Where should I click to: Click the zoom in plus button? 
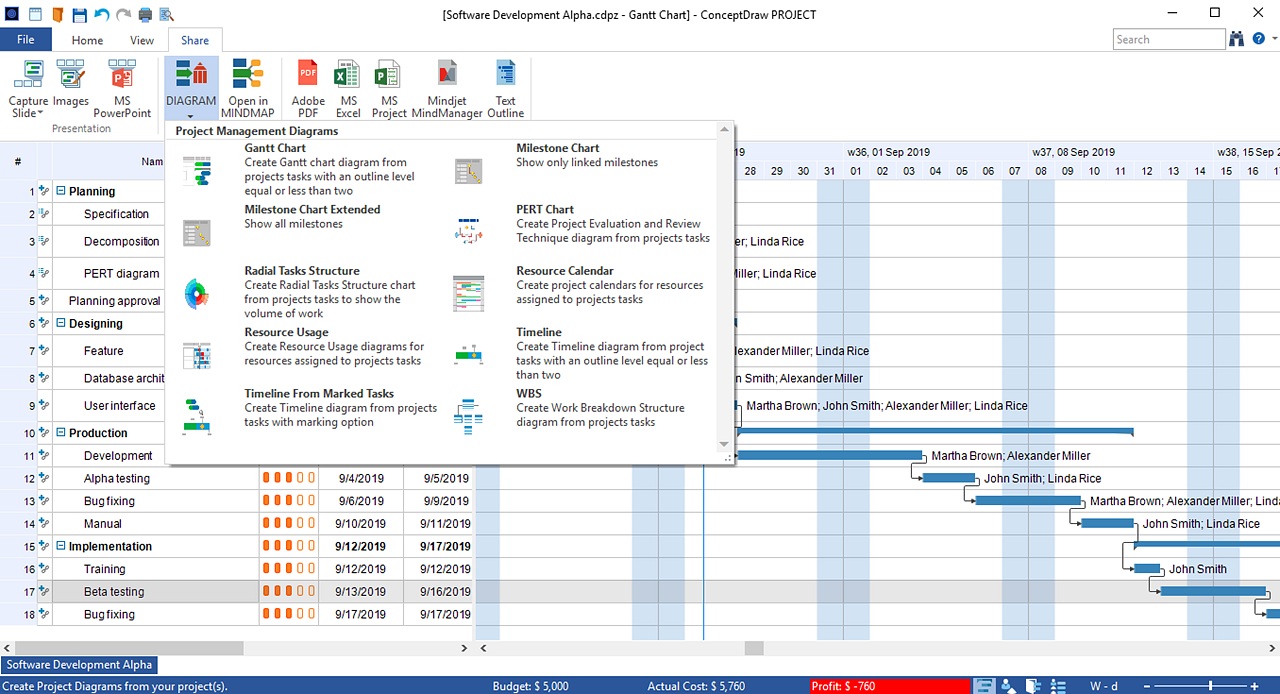[1255, 686]
